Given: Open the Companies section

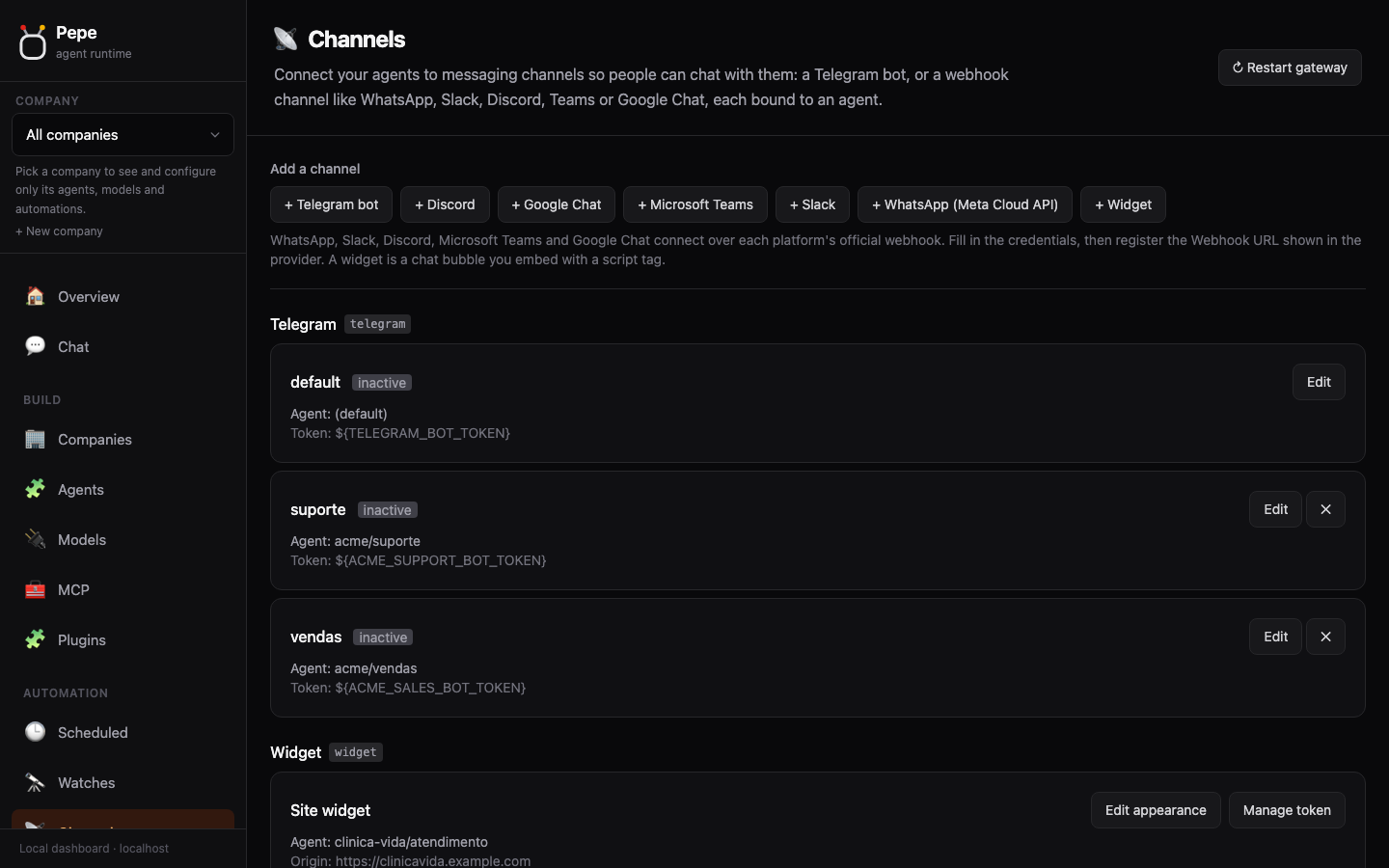Looking at the screenshot, I should click(123, 440).
